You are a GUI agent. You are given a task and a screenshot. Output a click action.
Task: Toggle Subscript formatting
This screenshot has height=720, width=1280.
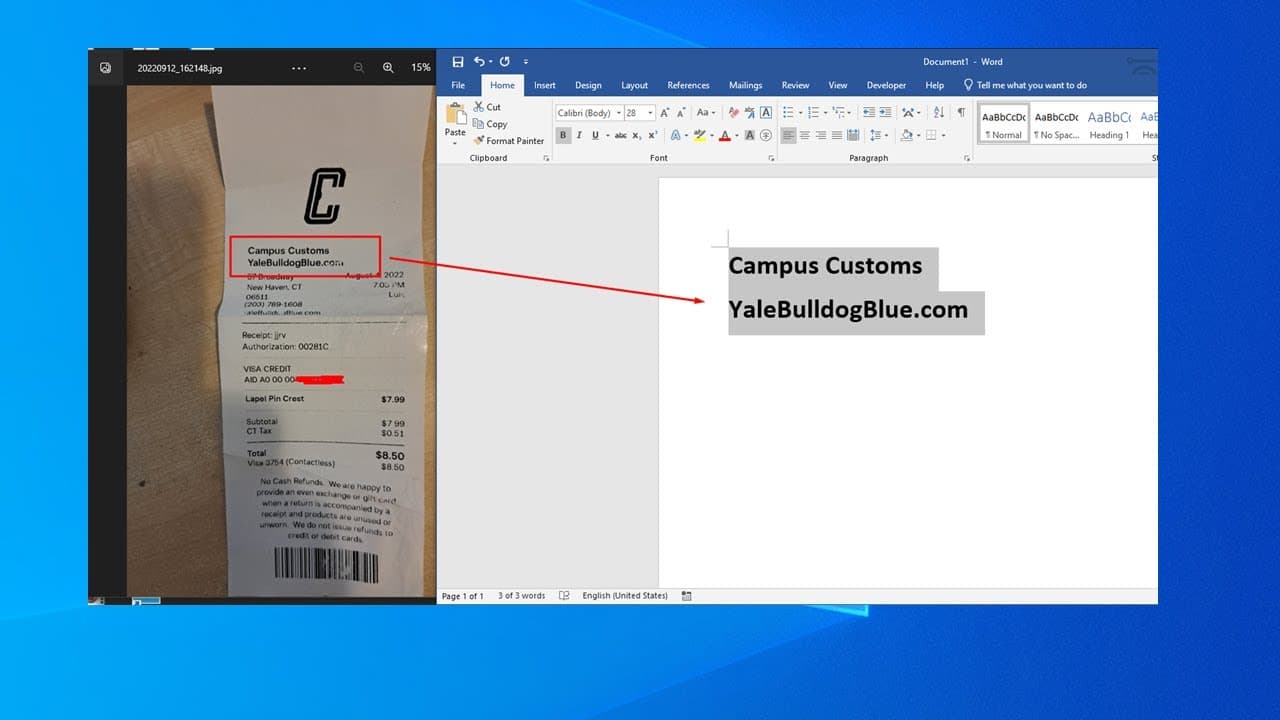[x=637, y=135]
